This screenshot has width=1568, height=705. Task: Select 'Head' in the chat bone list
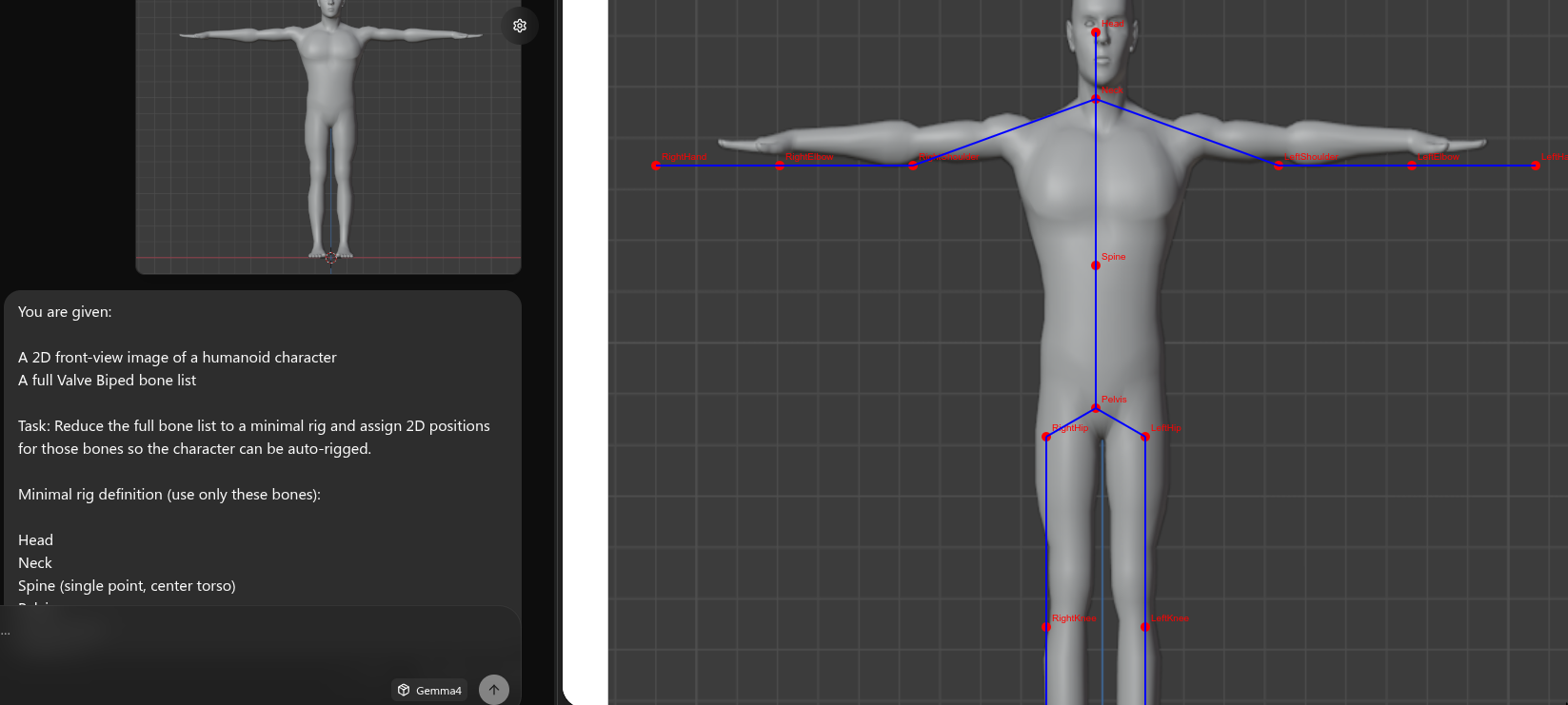(x=35, y=540)
